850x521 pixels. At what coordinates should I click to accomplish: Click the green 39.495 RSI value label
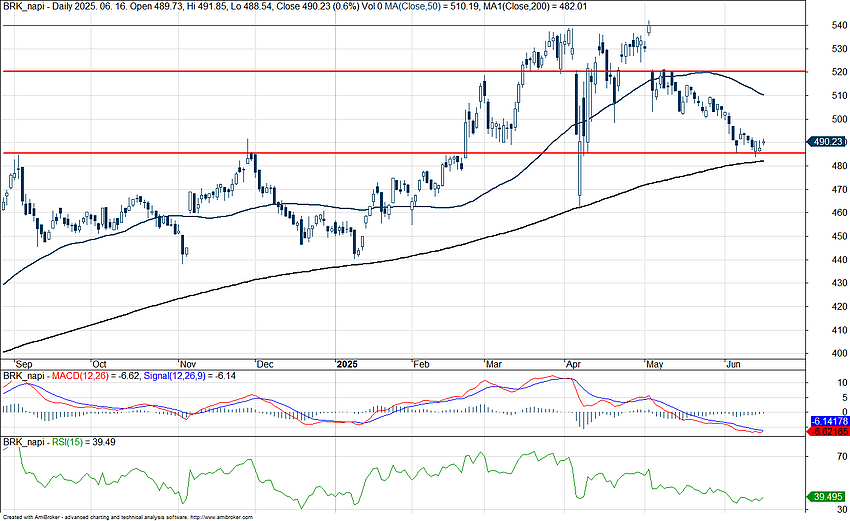pos(826,496)
